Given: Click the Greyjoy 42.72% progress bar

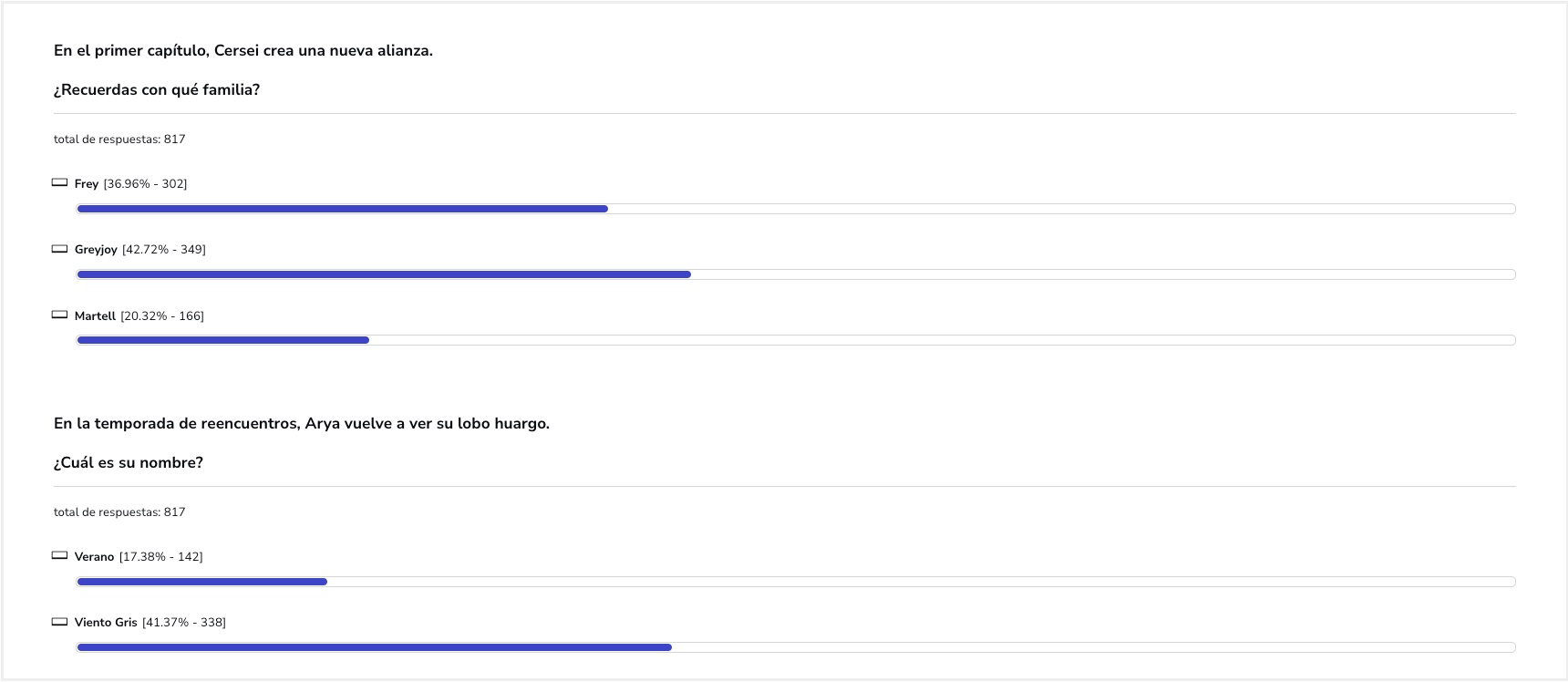Looking at the screenshot, I should (796, 274).
